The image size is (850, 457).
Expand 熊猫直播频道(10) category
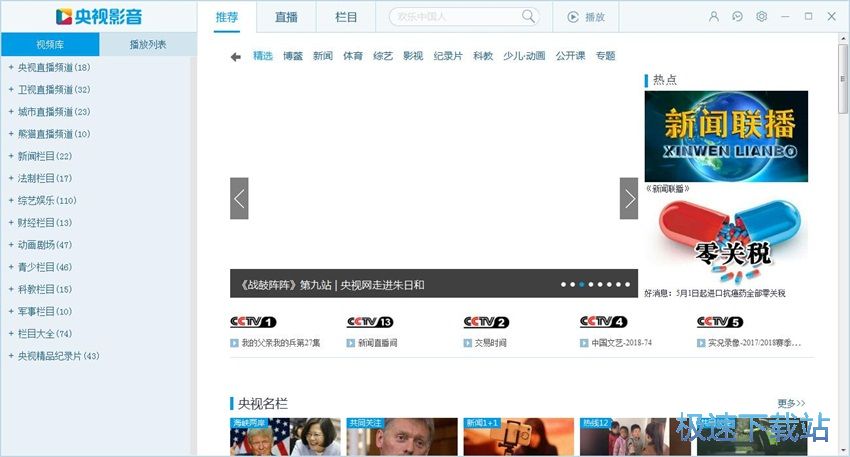click(11, 134)
